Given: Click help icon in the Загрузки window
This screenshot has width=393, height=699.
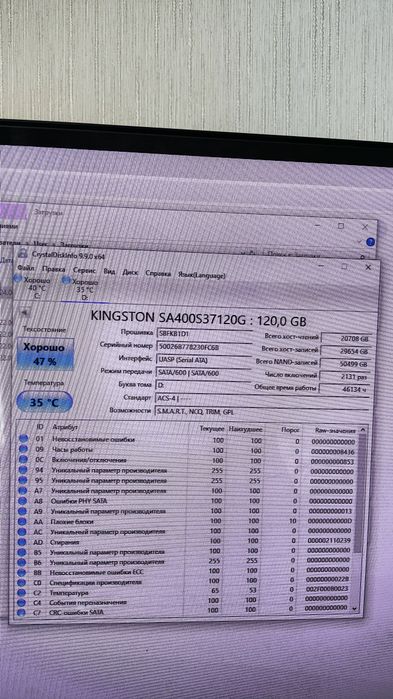Looking at the screenshot, I should 370,242.
